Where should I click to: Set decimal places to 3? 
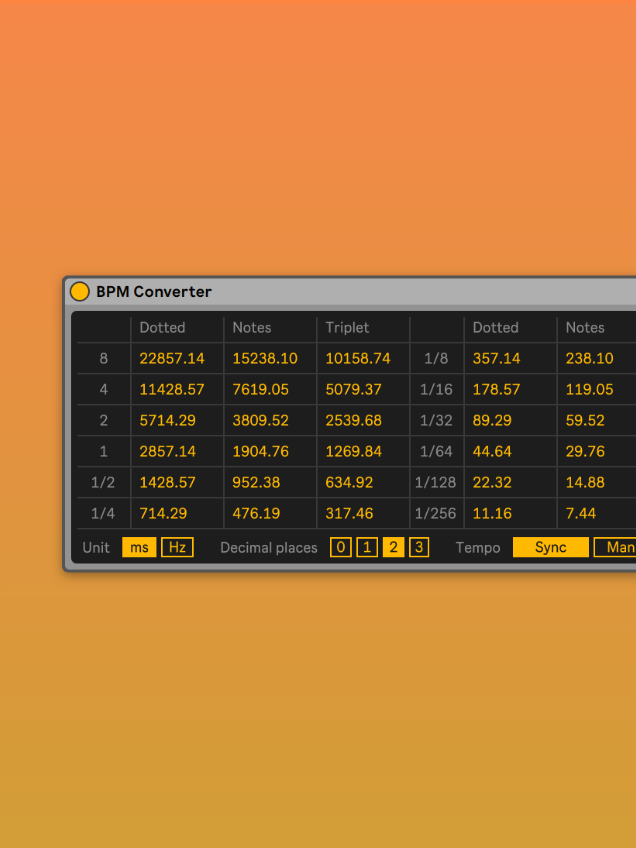[x=419, y=547]
